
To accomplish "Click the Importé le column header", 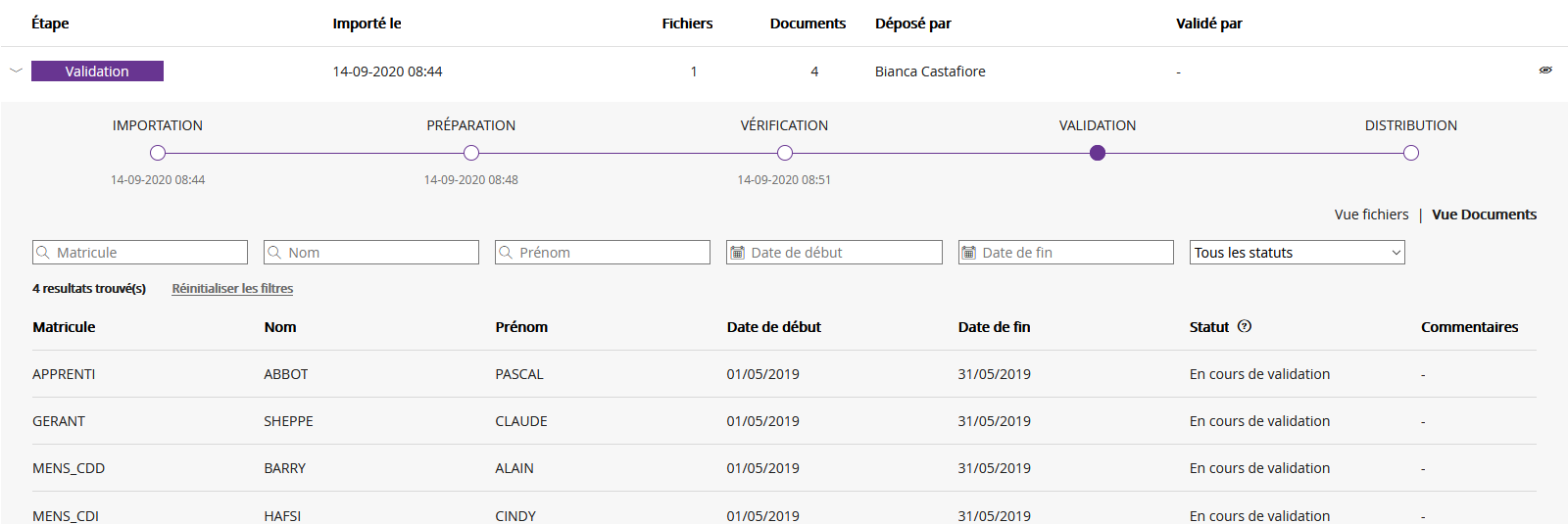I will click(x=367, y=24).
